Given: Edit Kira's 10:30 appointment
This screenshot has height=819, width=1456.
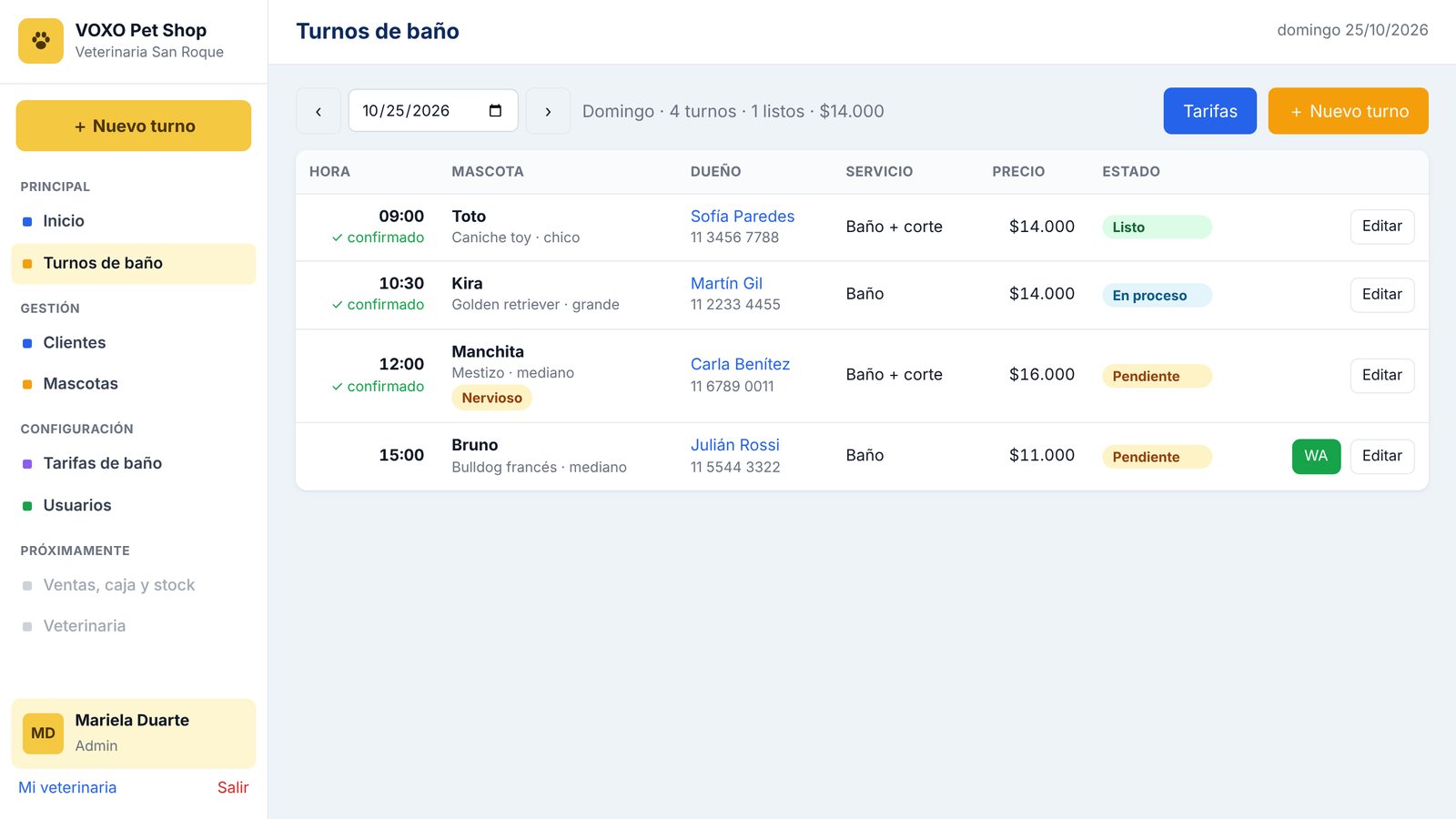Looking at the screenshot, I should point(1381,295).
